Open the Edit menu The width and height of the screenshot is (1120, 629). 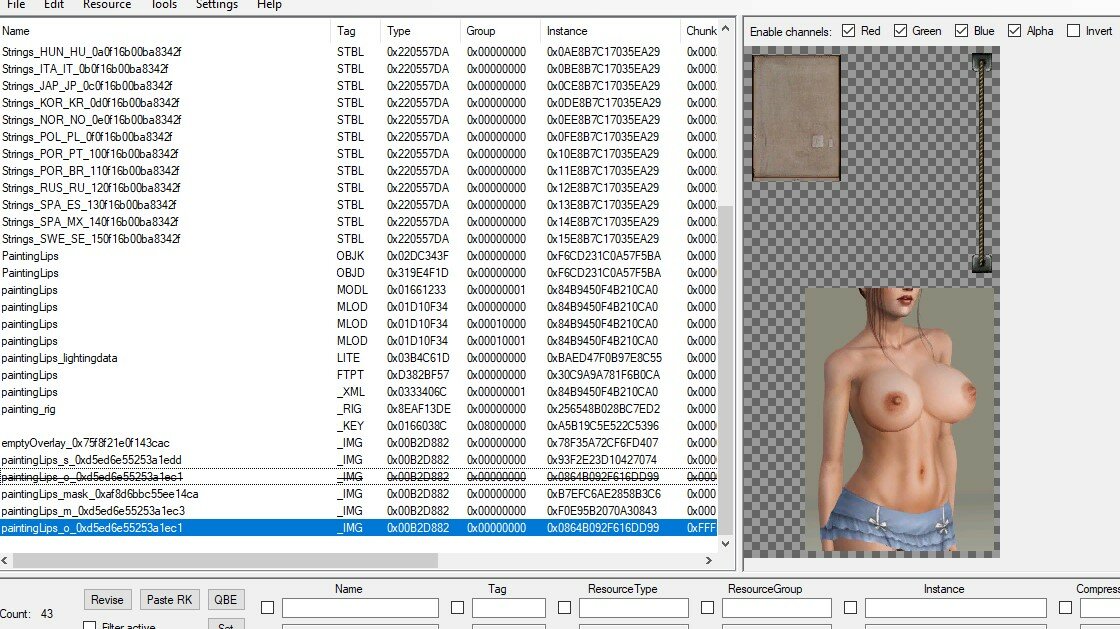click(54, 4)
